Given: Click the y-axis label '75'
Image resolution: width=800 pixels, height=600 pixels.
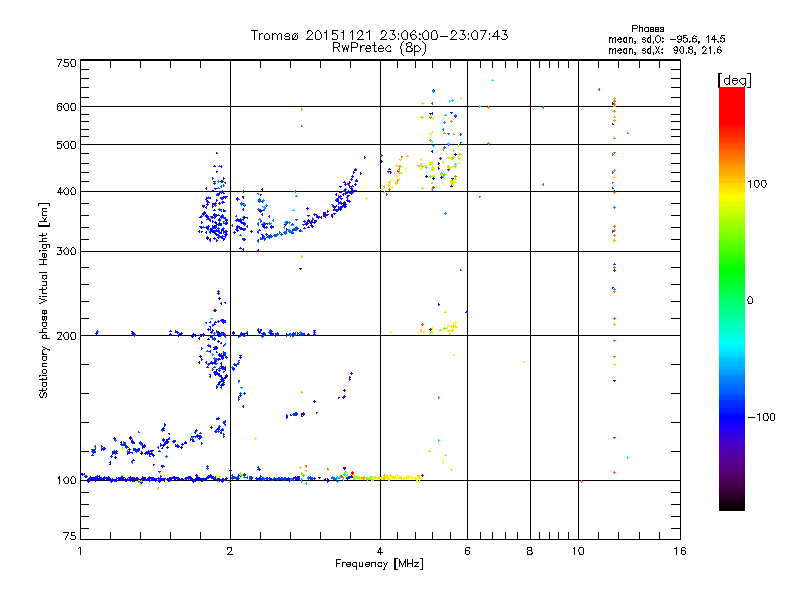Looking at the screenshot, I should pos(70,536).
